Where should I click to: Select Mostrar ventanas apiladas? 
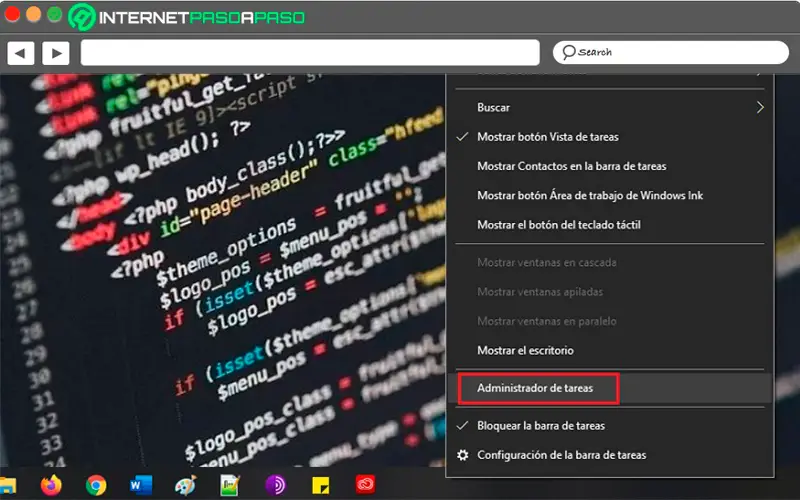[x=610, y=292]
